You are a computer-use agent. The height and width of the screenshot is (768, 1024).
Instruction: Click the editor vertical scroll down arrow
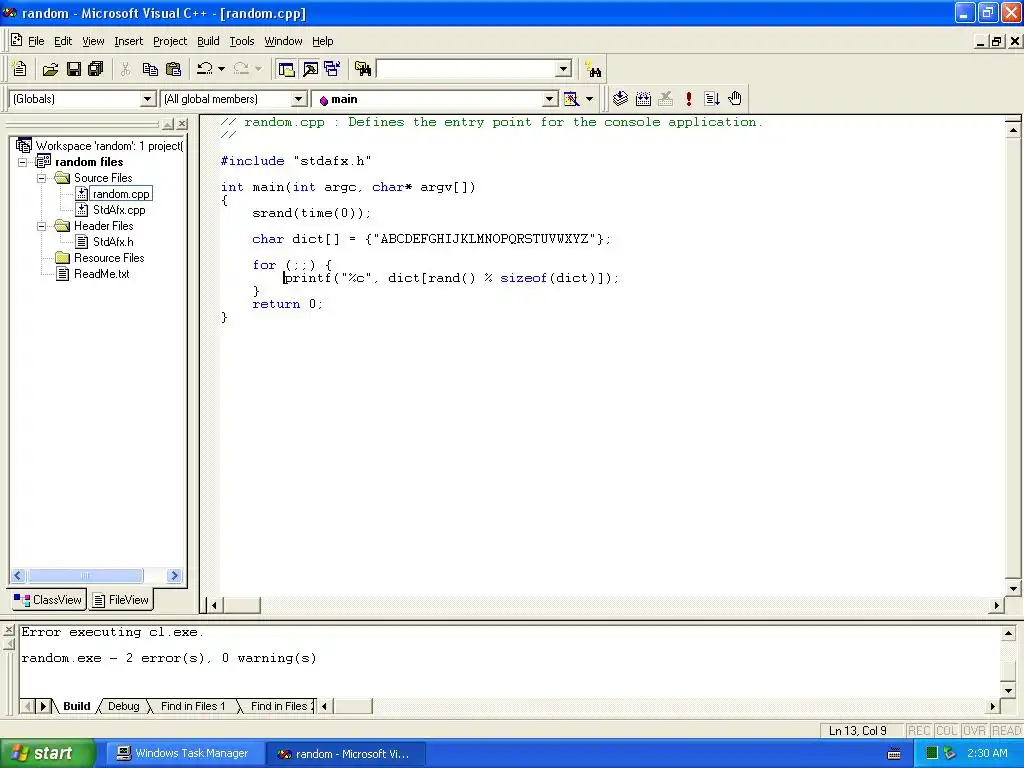(1013, 588)
